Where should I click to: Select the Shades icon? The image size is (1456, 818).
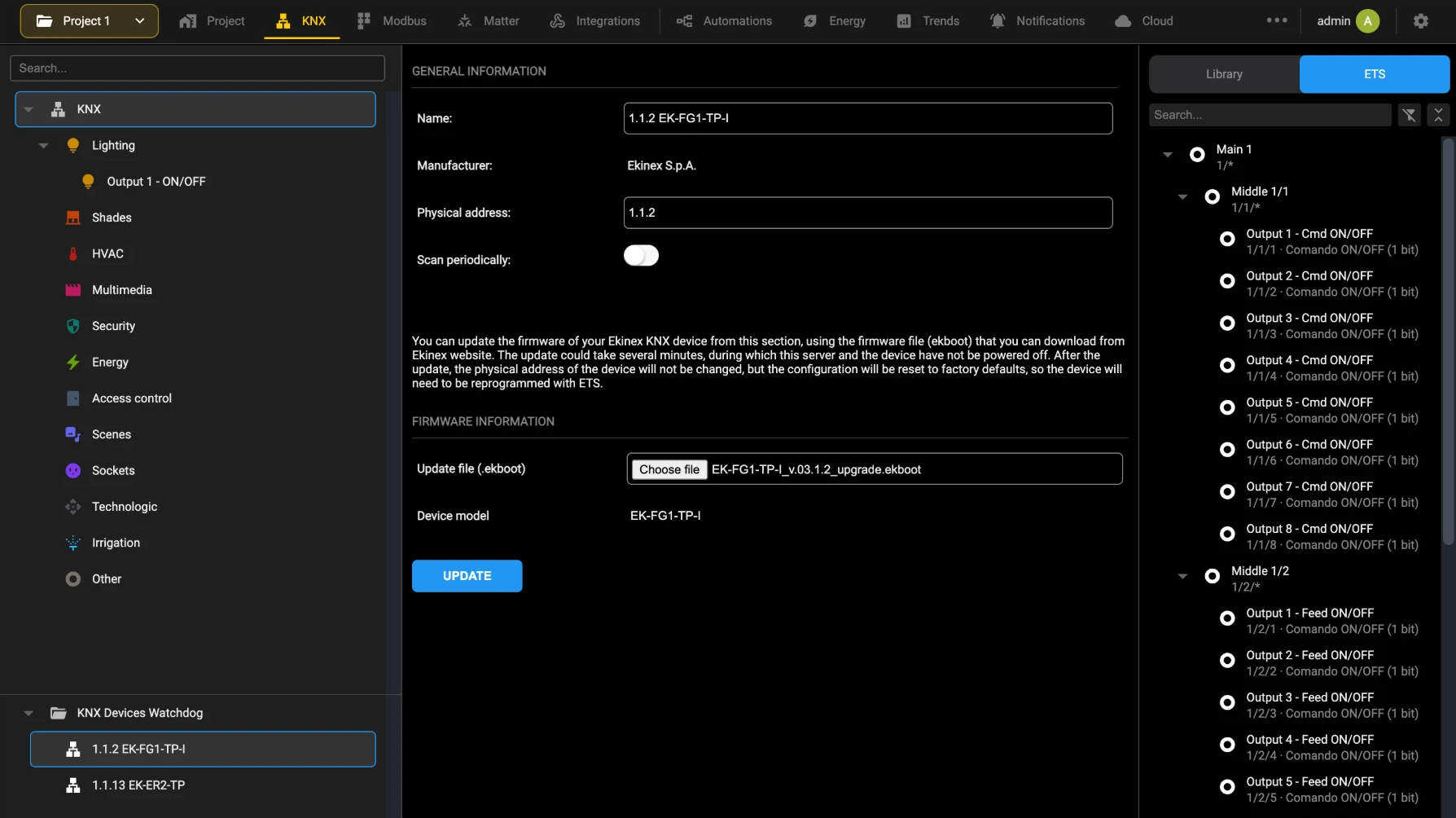[x=73, y=218]
